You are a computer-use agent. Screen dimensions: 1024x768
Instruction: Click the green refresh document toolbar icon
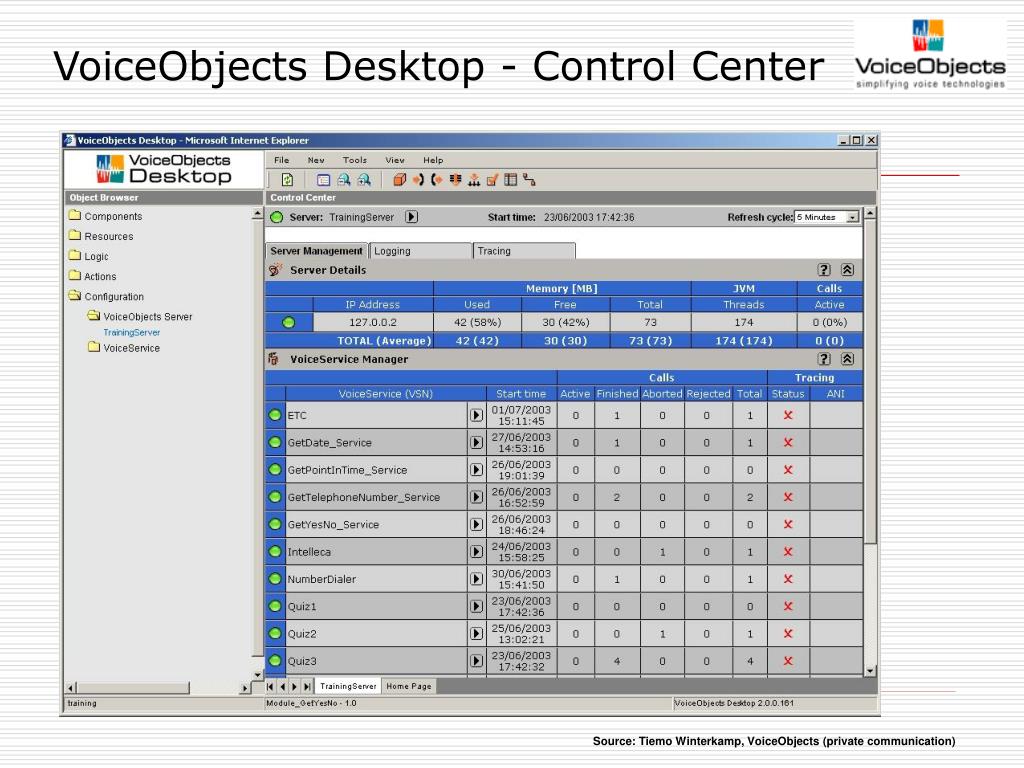point(287,180)
